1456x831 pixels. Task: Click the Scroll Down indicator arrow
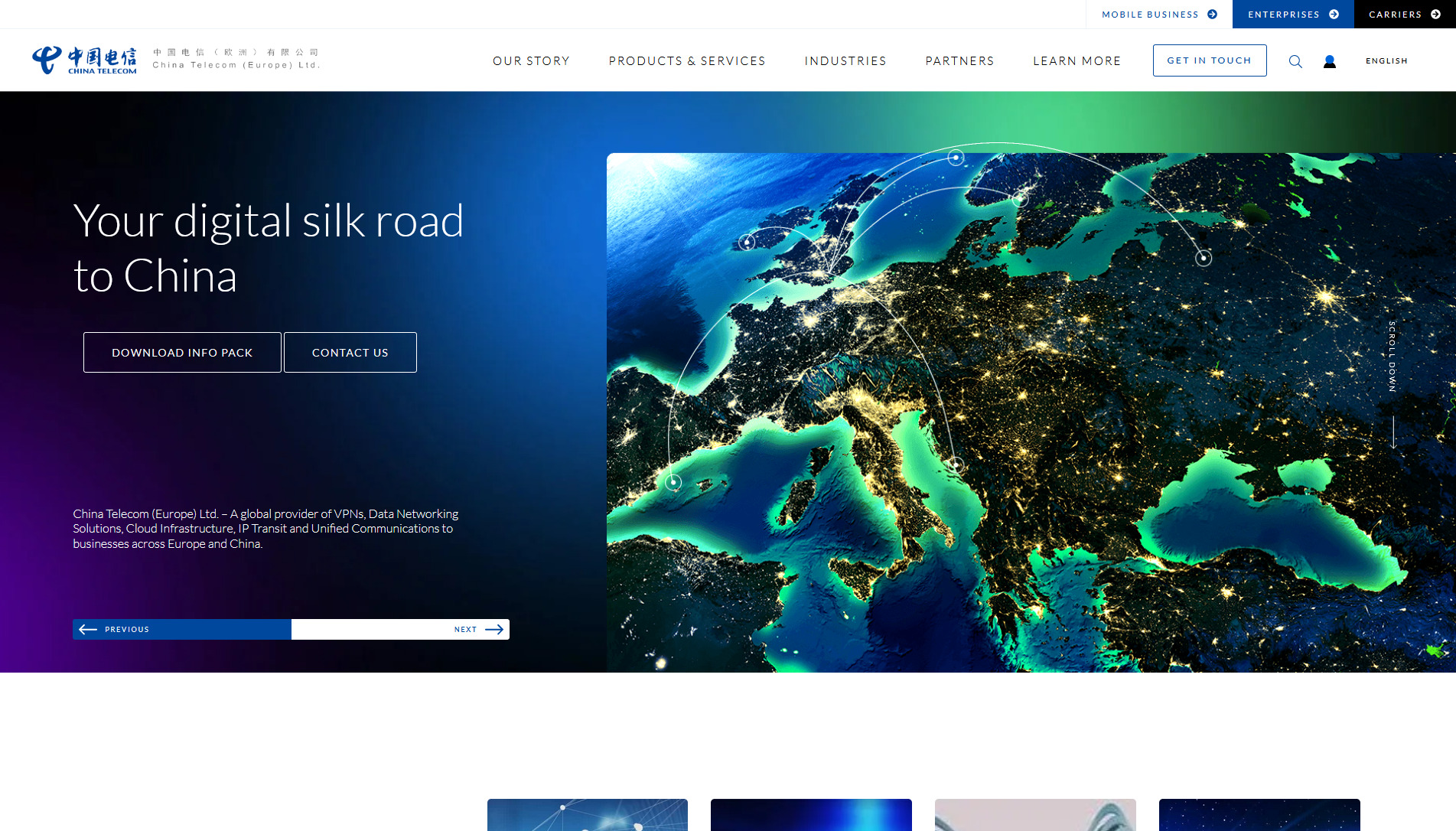(1393, 432)
